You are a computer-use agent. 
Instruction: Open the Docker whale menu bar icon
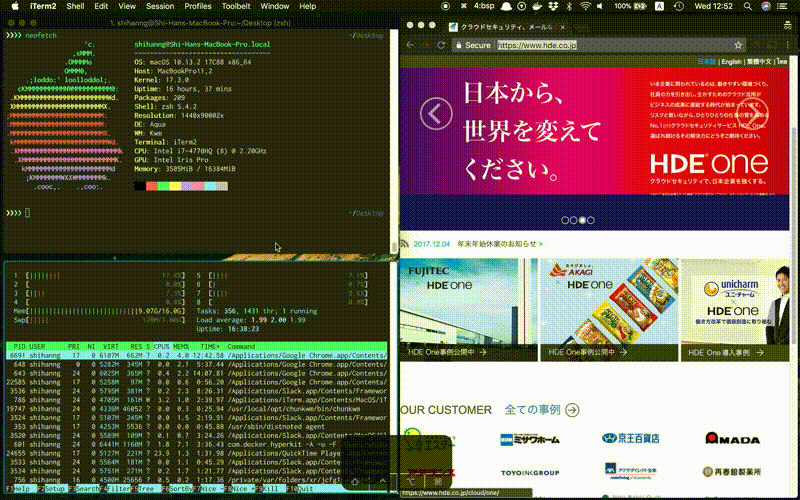(537, 6)
